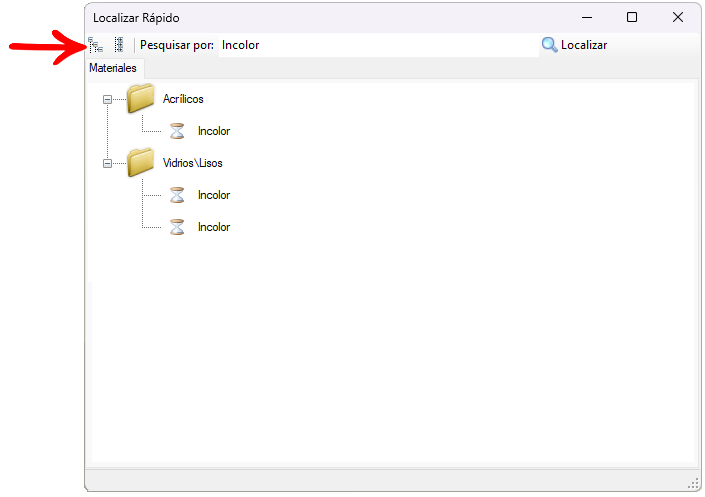This screenshot has width=705, height=497.
Task: Click hourglass icon of last Vidrios\Lisos Incolor
Action: (x=177, y=227)
